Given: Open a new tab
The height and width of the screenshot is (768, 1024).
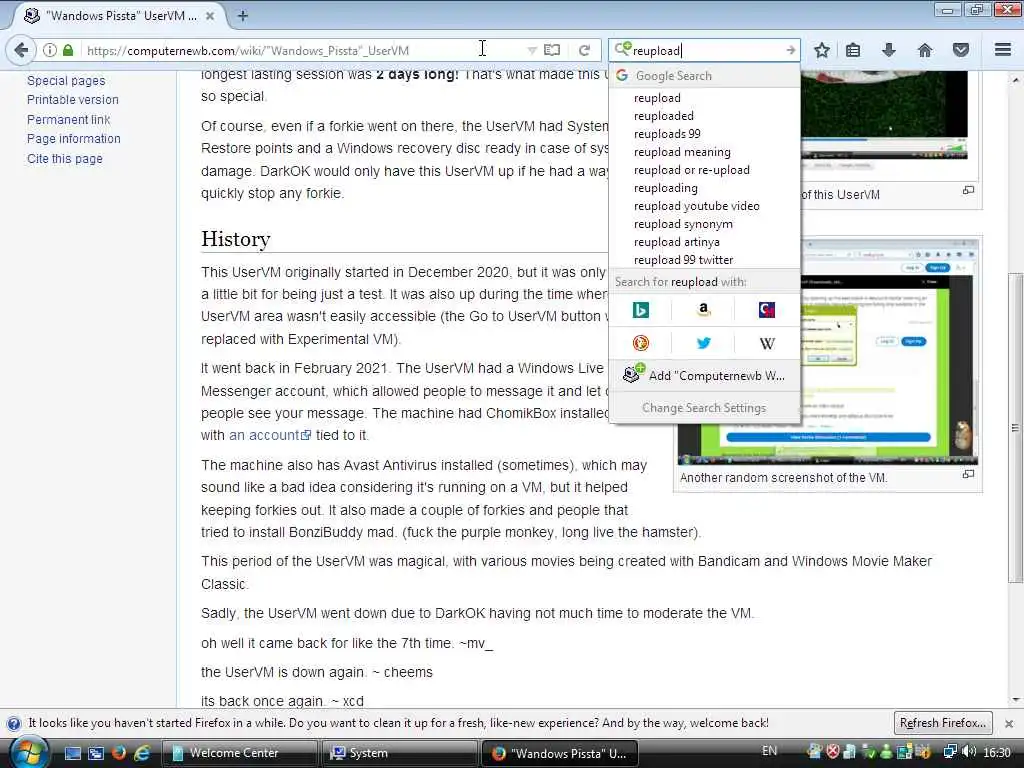Looking at the screenshot, I should coord(242,16).
